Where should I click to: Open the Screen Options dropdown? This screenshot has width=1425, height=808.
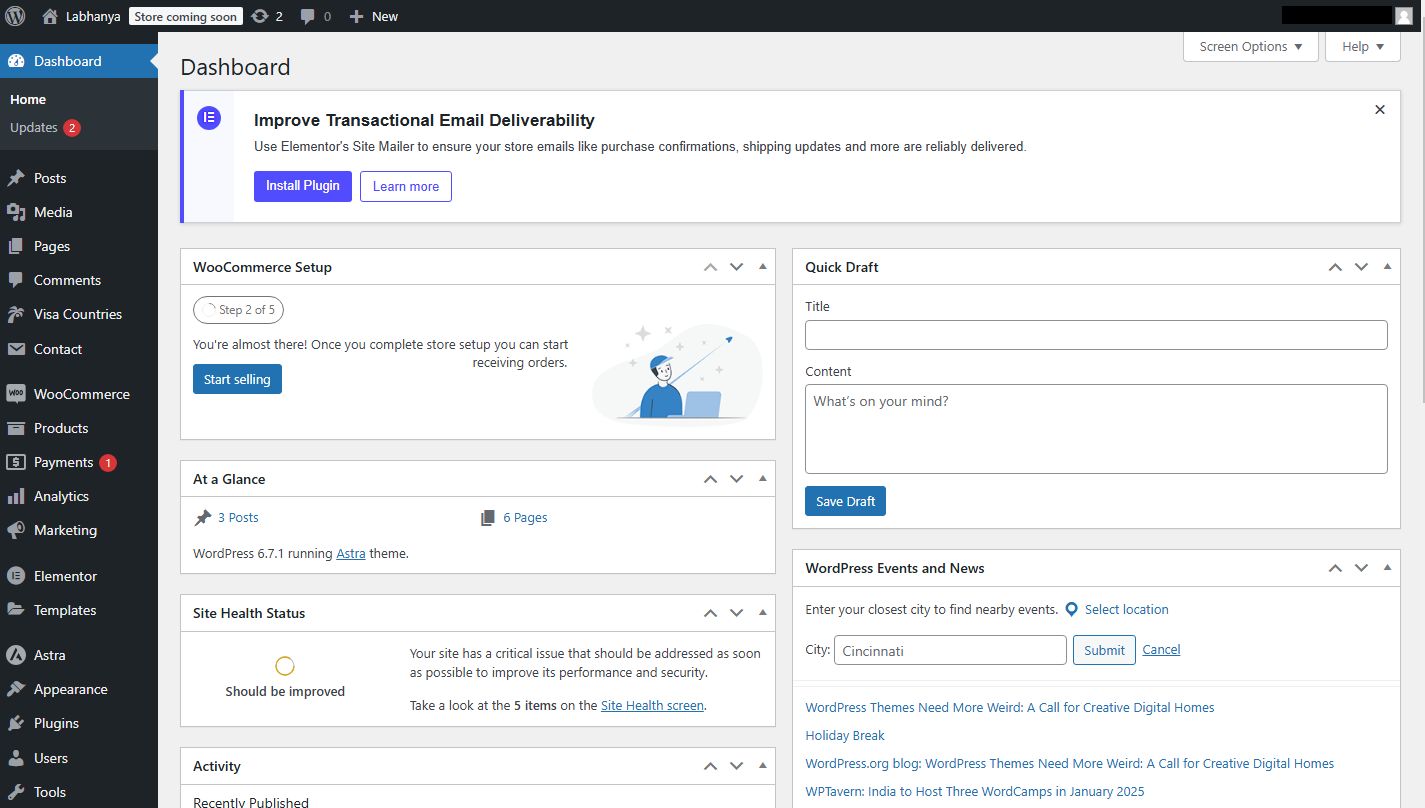coord(1251,47)
